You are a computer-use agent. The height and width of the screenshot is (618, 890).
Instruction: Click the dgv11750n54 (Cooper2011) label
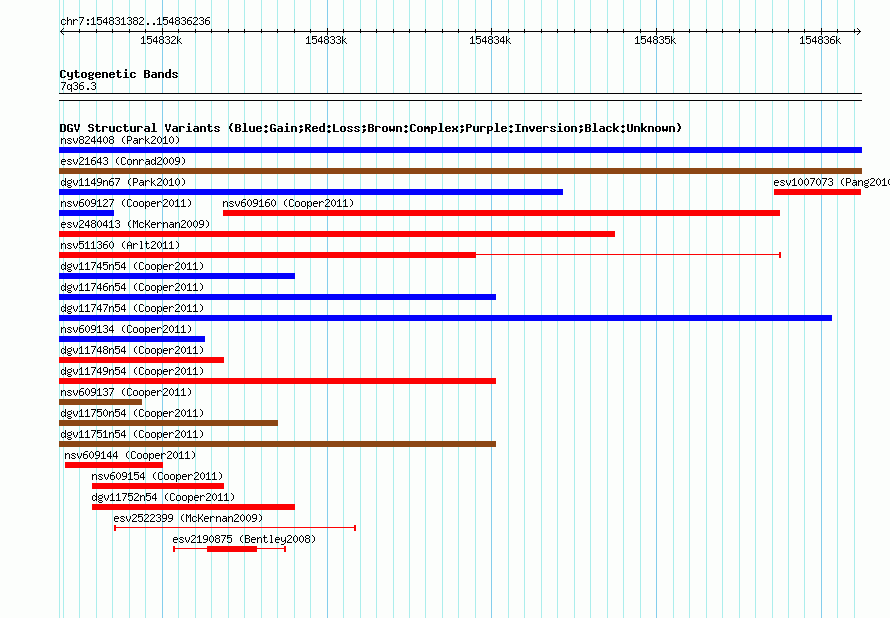(132, 413)
